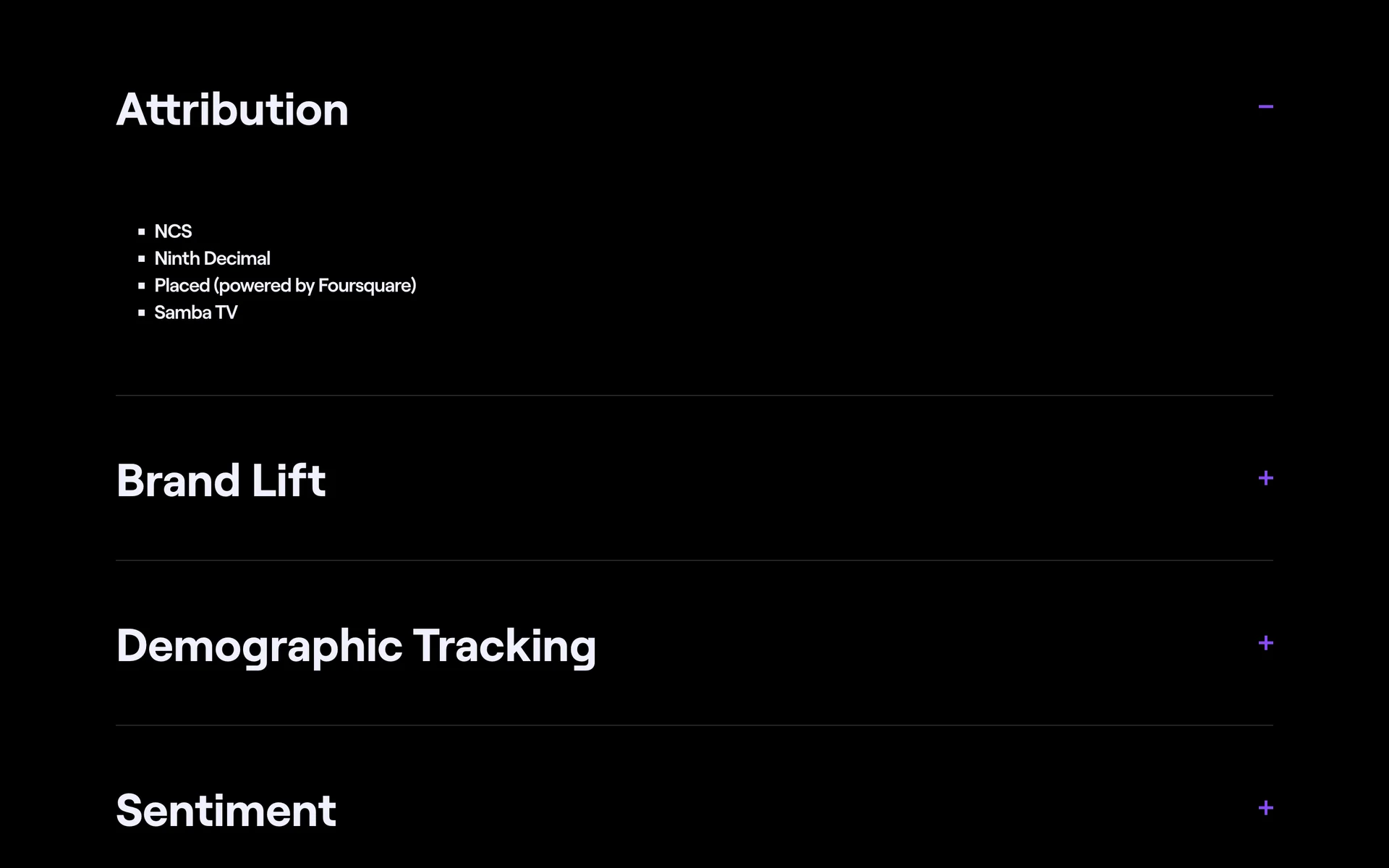Image resolution: width=1389 pixels, height=868 pixels.
Task: Click the bullet marker before Samba TV
Action: 142,313
